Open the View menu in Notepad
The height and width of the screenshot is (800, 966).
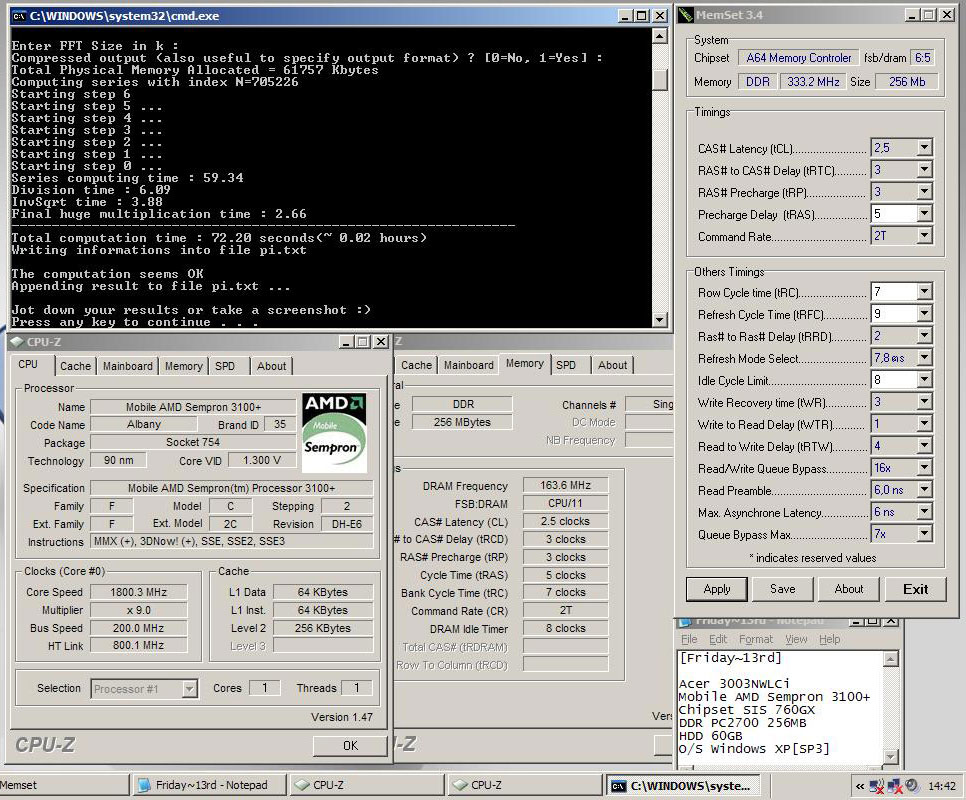coord(796,639)
